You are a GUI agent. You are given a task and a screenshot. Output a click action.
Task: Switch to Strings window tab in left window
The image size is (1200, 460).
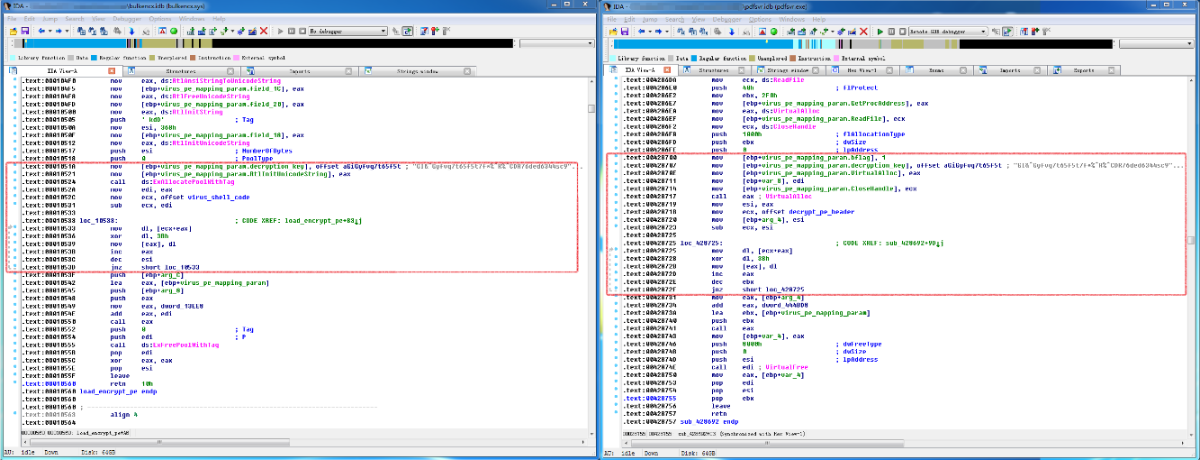[x=416, y=72]
